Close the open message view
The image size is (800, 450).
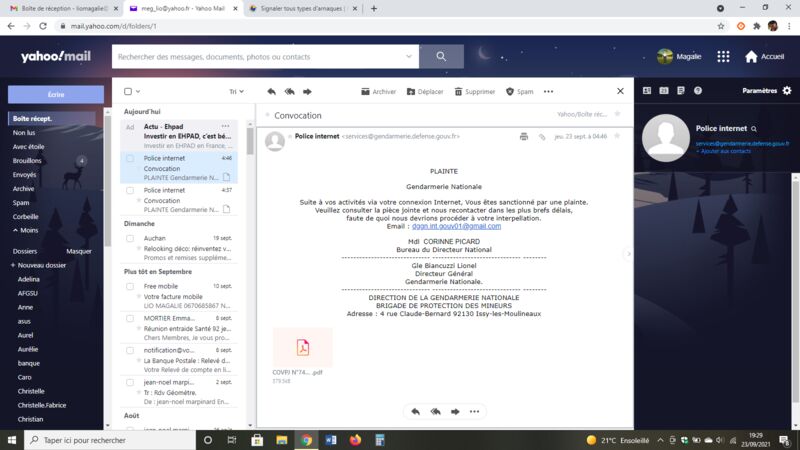point(620,91)
